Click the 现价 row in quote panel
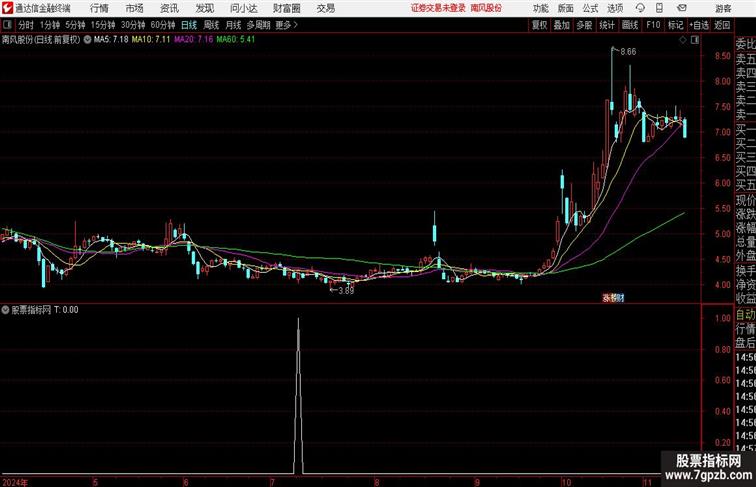Image resolution: width=756 pixels, height=487 pixels. (745, 200)
